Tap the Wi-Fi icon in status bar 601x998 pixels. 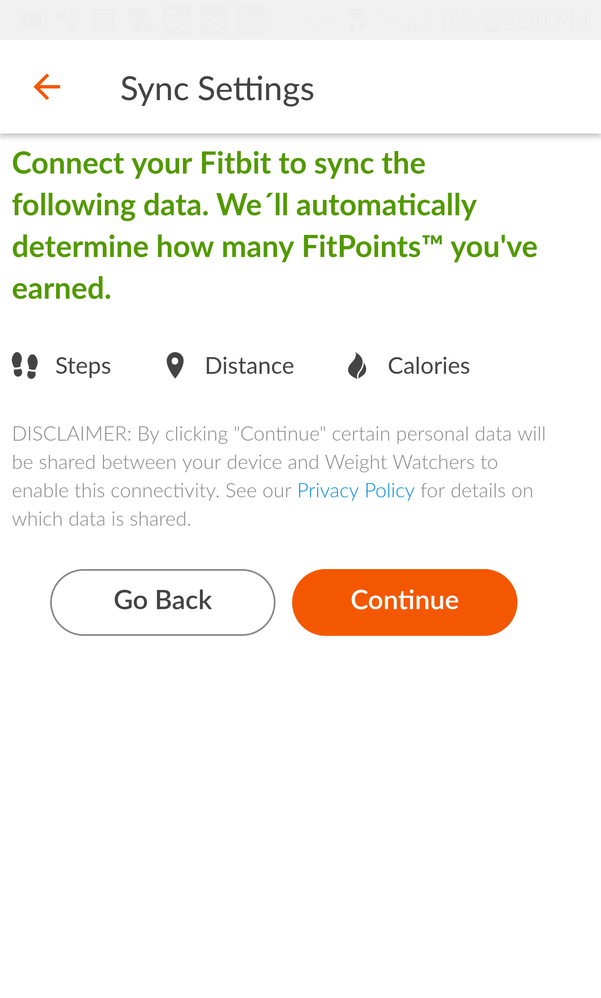358,20
